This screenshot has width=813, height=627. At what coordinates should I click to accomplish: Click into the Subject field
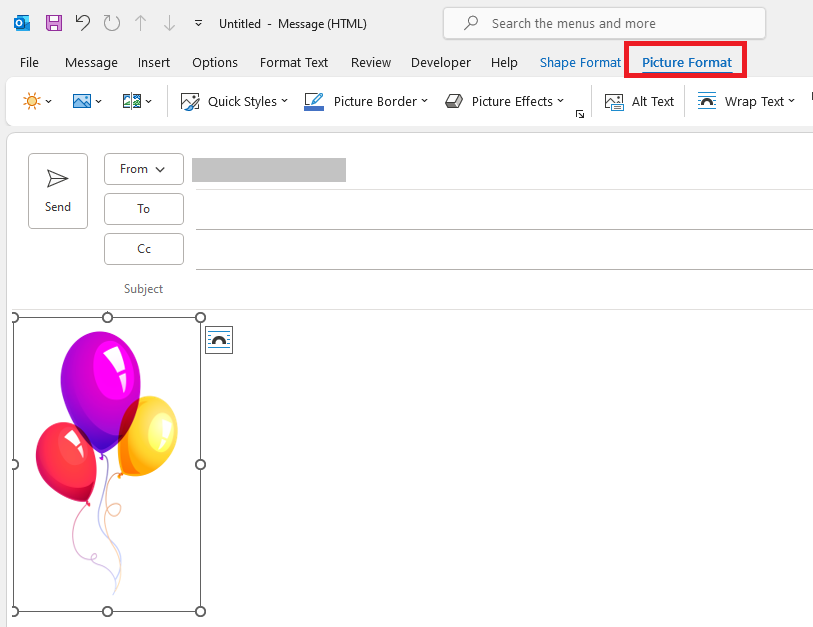504,289
